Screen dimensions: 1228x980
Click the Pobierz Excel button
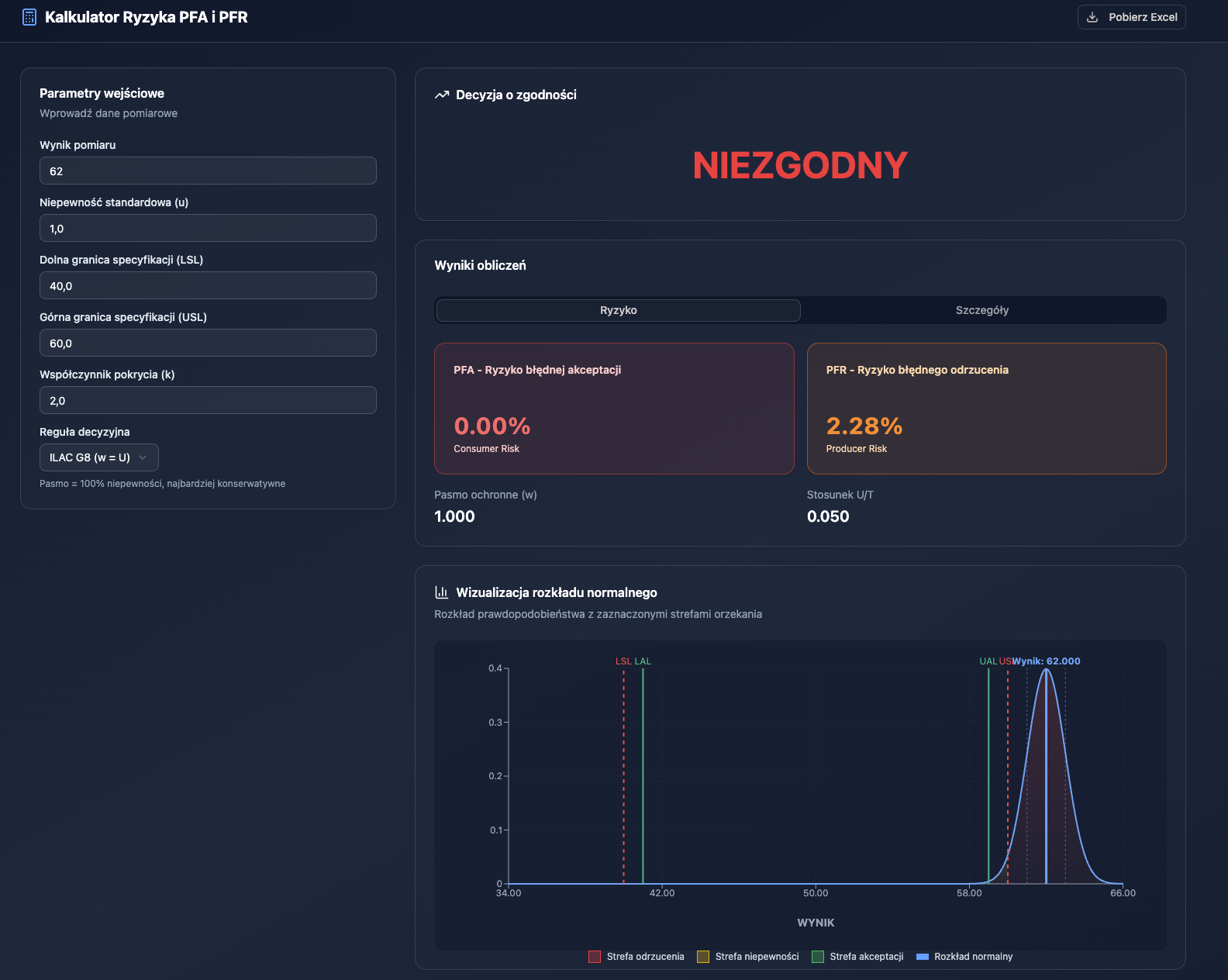click(1131, 17)
